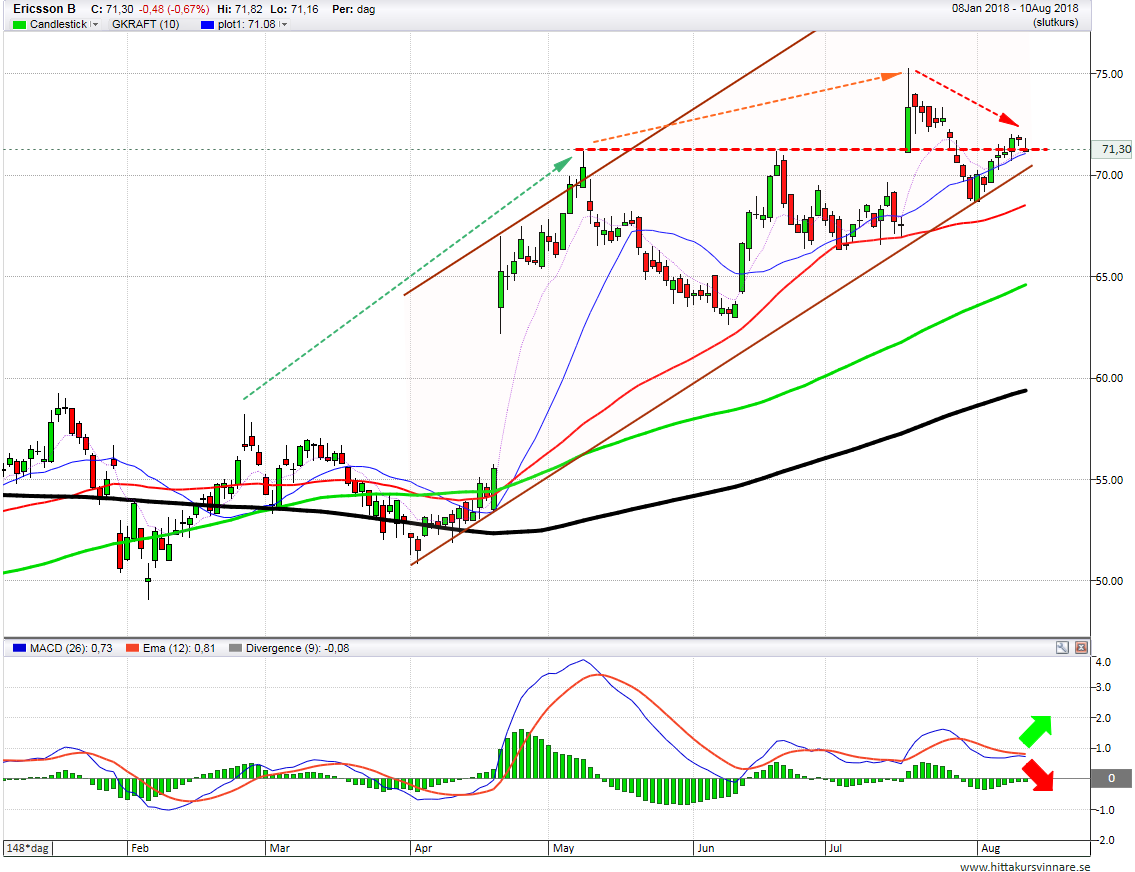Click the Apr month label on time axis

[x=423, y=848]
